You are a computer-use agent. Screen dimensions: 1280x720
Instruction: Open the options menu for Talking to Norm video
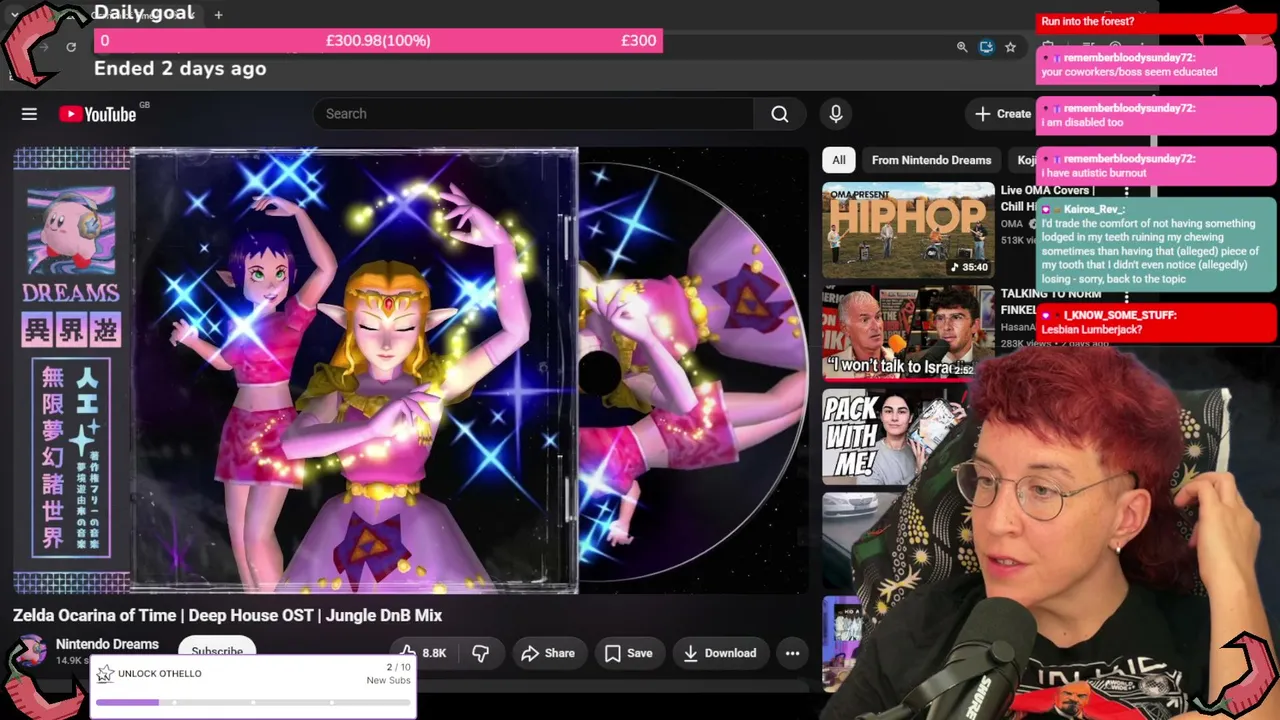tap(1126, 297)
